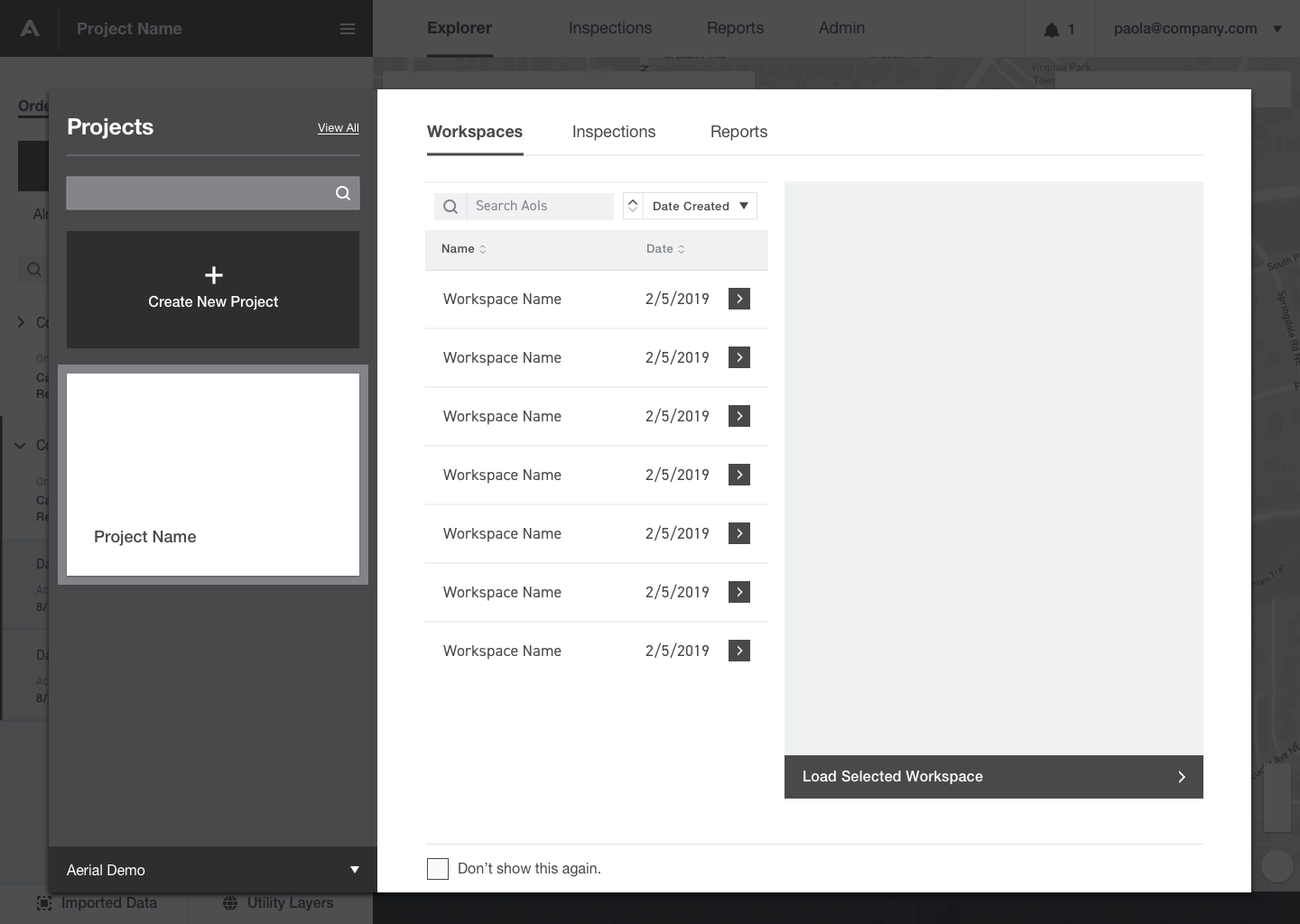Click the magnifier icon beside Search AoIs
Image resolution: width=1300 pixels, height=924 pixels.
click(450, 206)
